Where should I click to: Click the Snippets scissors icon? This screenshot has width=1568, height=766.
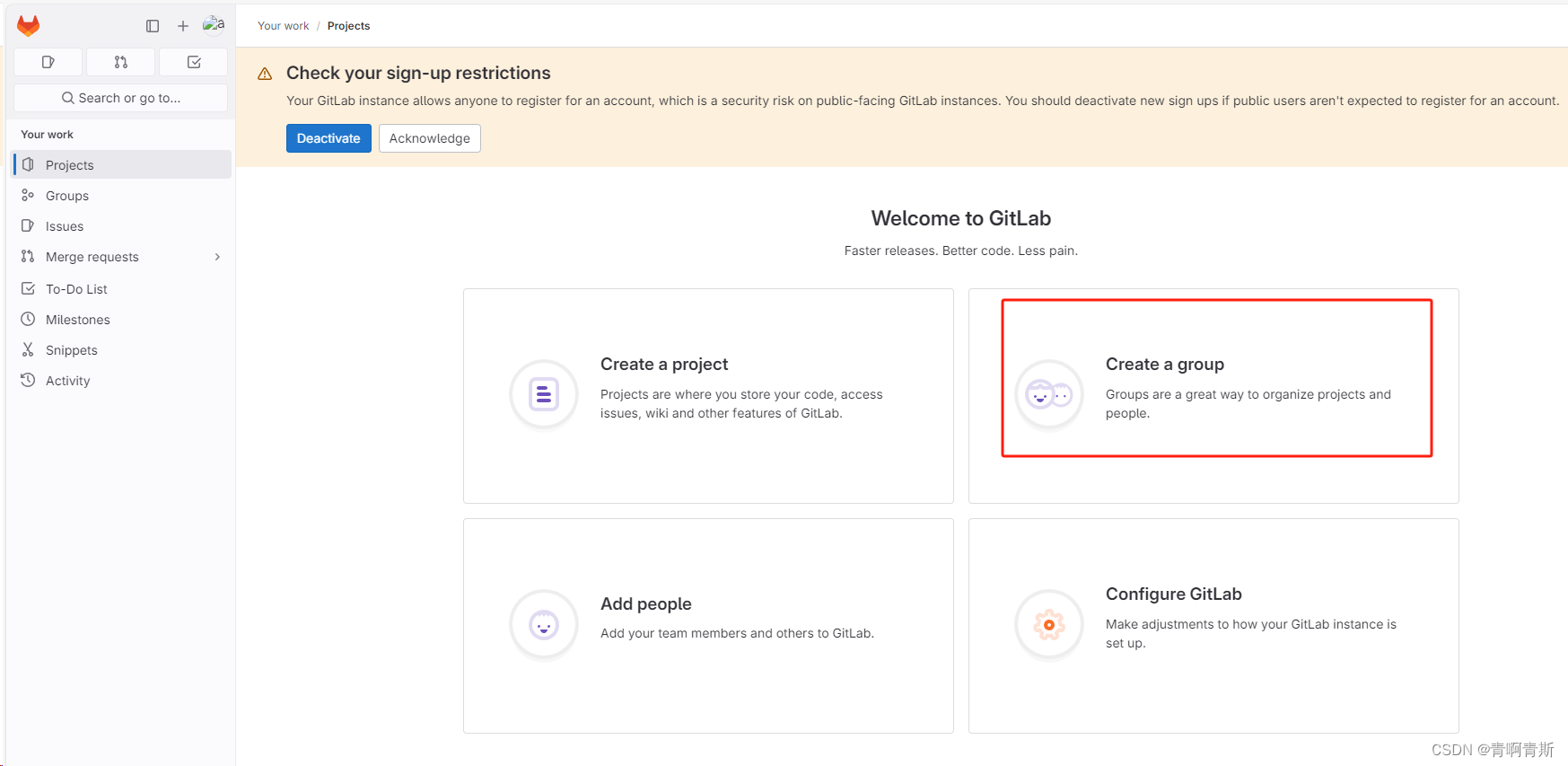28,349
